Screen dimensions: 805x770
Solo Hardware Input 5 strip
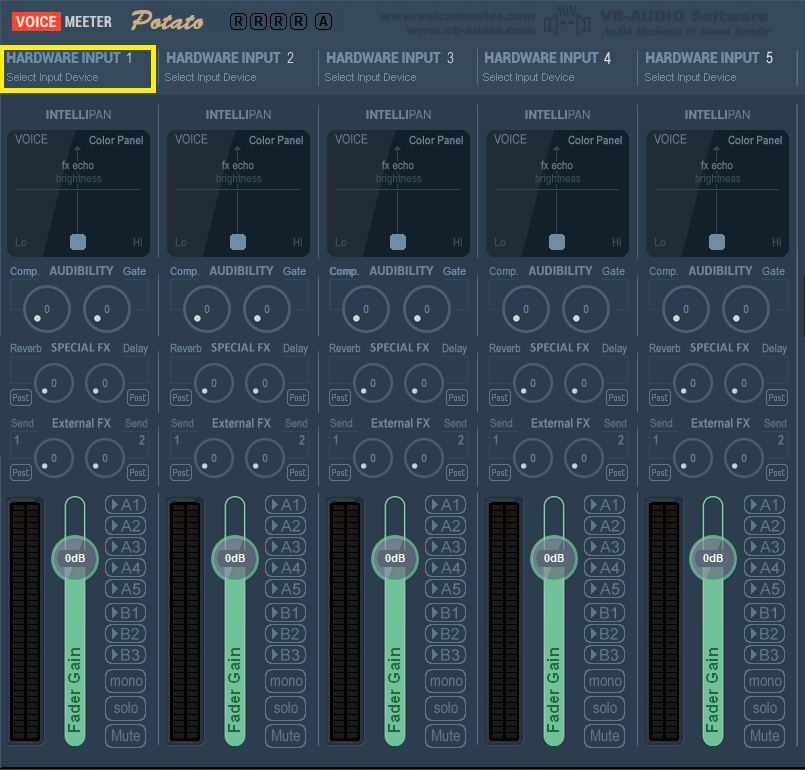tap(765, 708)
